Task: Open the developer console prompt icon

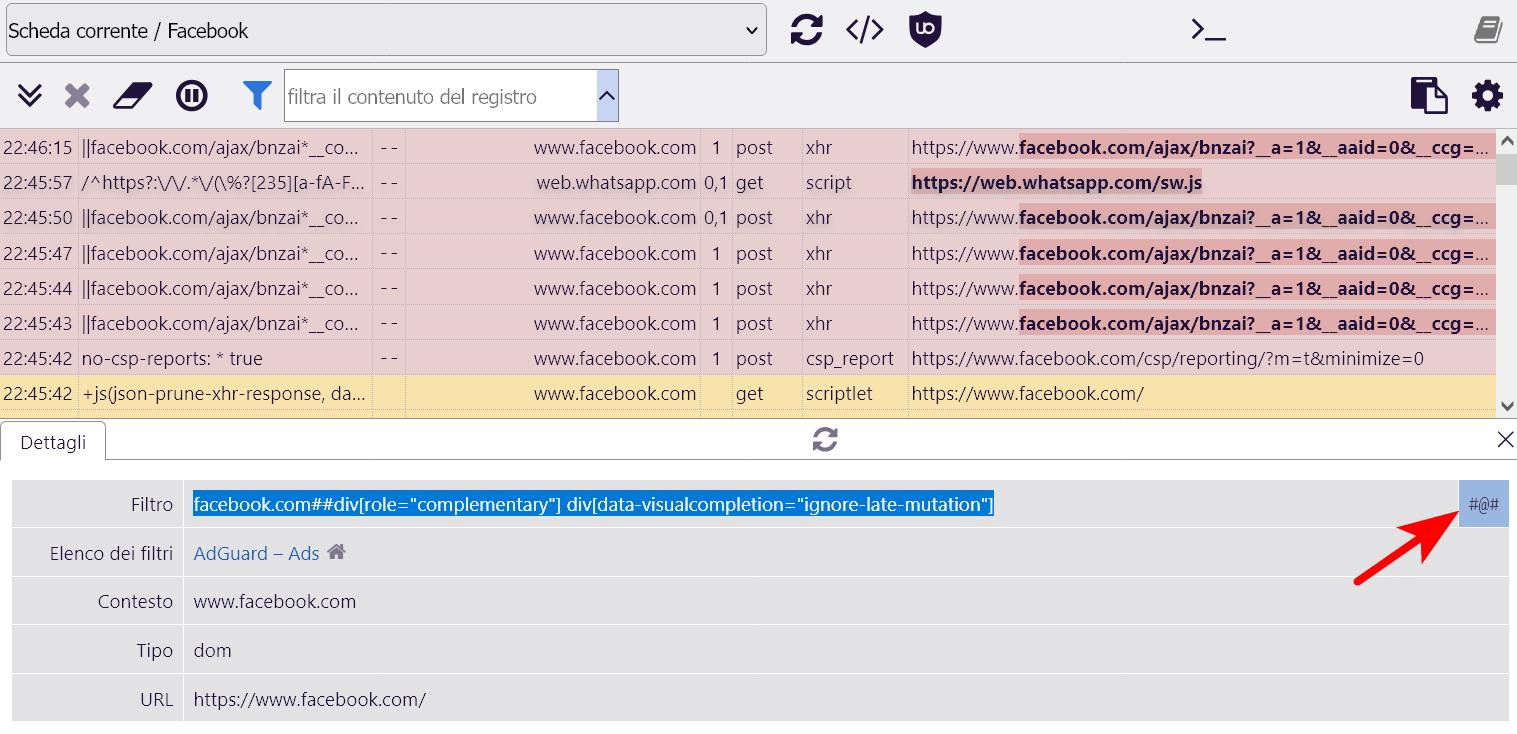Action: 1208,30
